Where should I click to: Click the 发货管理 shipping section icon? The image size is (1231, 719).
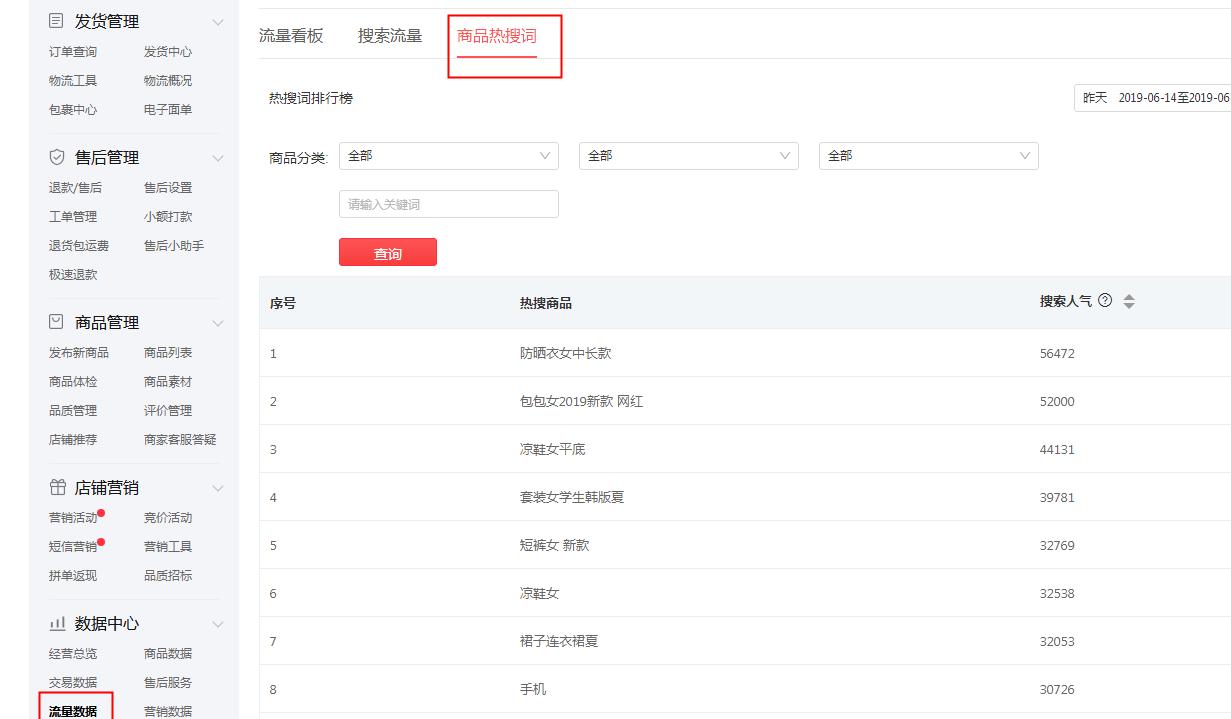pyautogui.click(x=57, y=19)
